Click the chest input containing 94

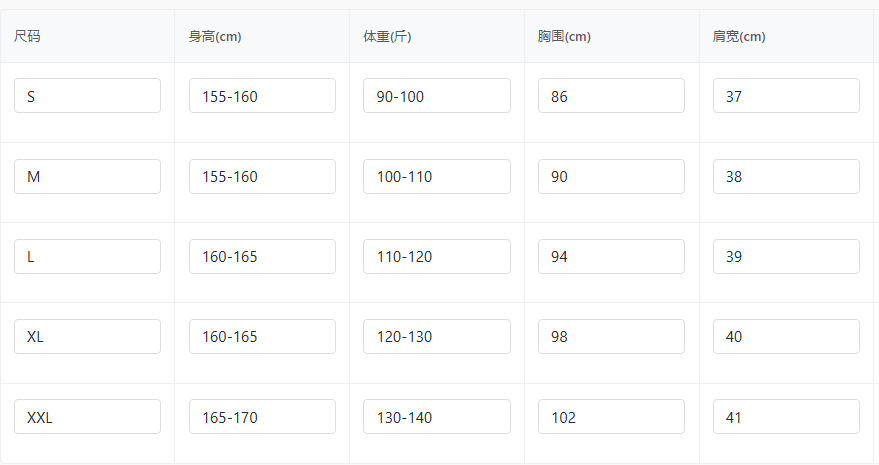[x=611, y=256]
